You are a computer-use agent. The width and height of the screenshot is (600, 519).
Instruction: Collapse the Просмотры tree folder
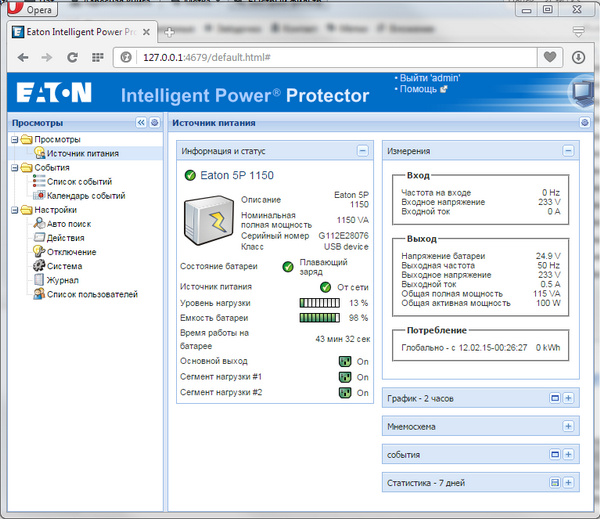click(15, 140)
